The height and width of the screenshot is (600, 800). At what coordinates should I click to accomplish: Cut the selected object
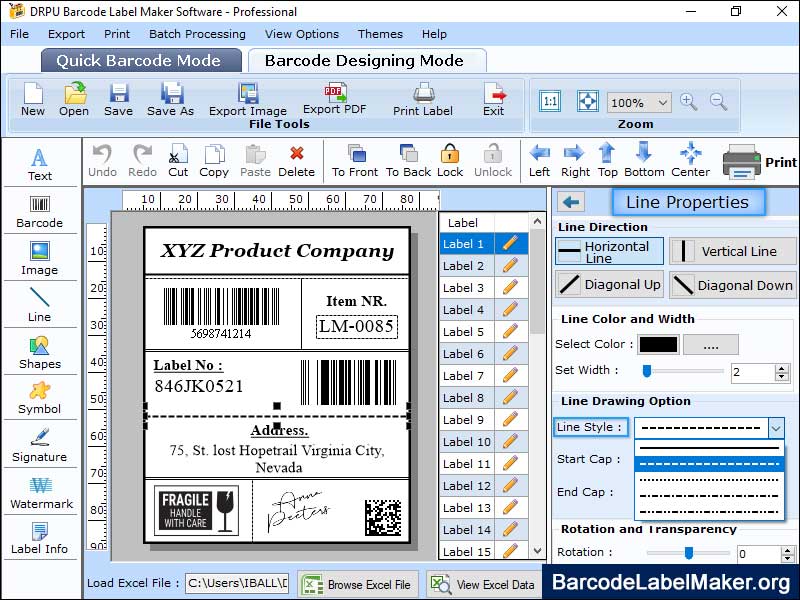point(178,161)
